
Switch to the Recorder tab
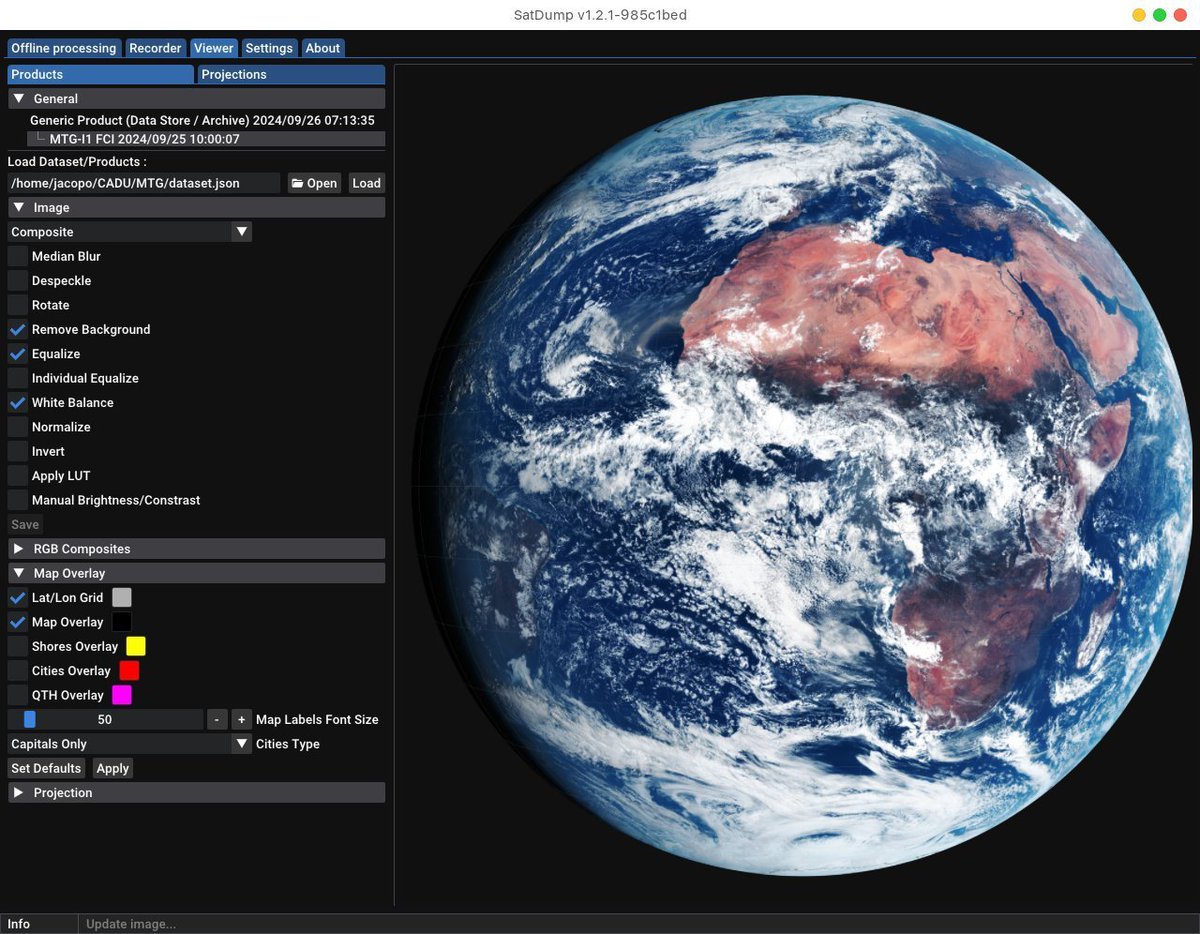pos(155,48)
